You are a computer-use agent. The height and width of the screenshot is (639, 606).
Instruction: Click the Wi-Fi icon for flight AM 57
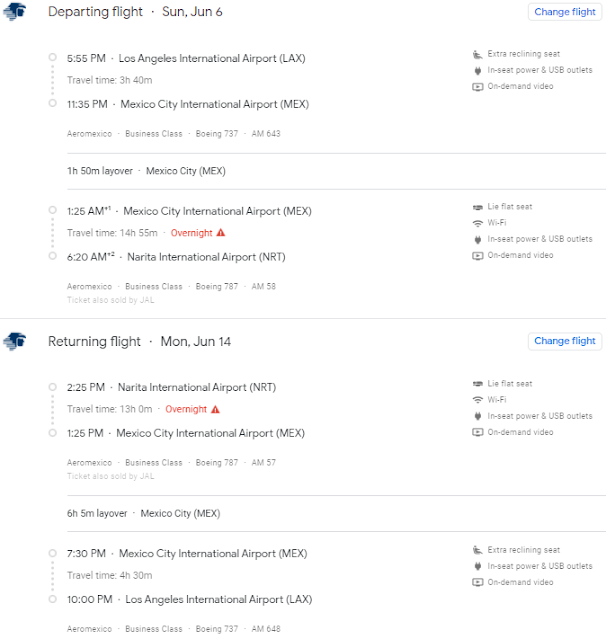point(477,399)
